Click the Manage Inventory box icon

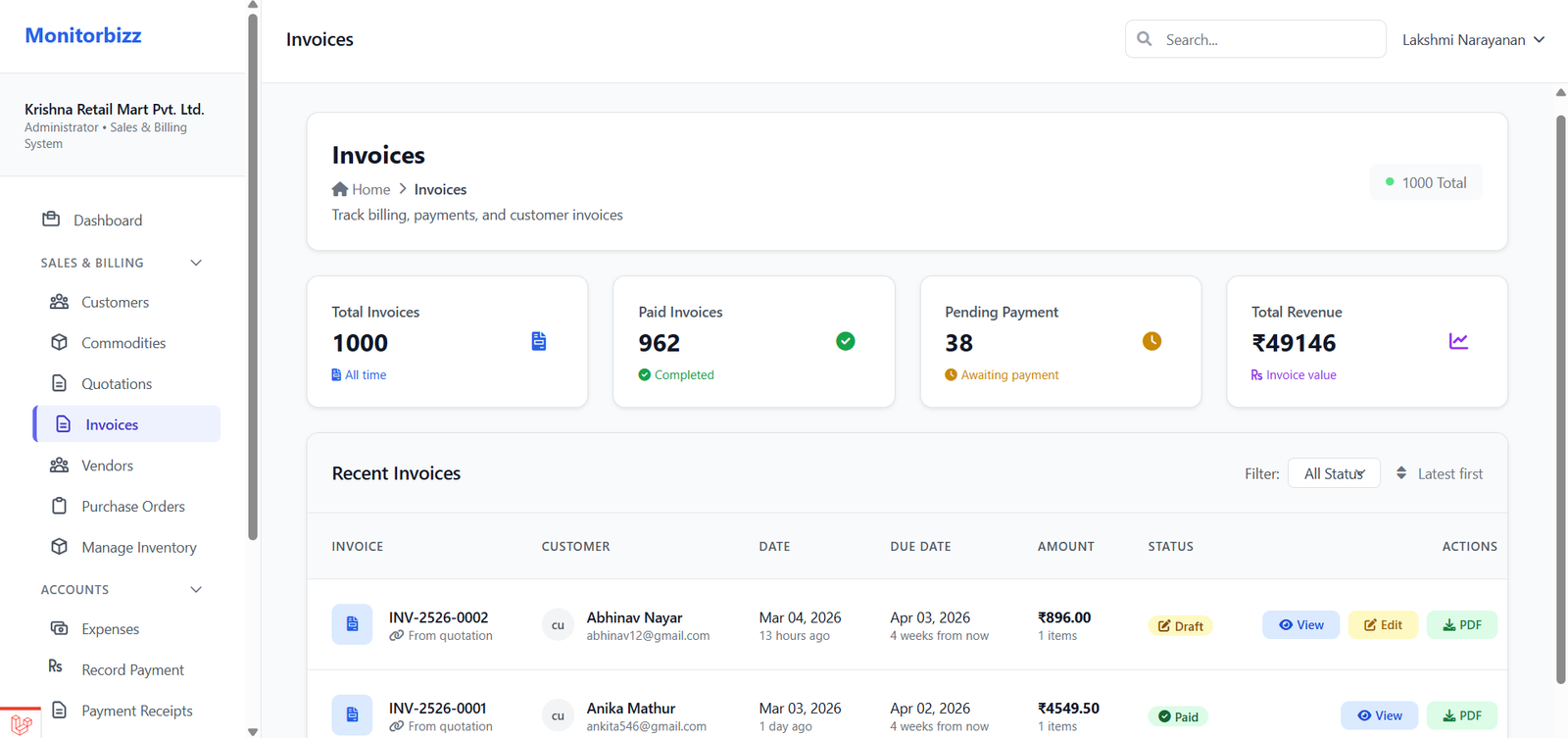pyautogui.click(x=59, y=547)
